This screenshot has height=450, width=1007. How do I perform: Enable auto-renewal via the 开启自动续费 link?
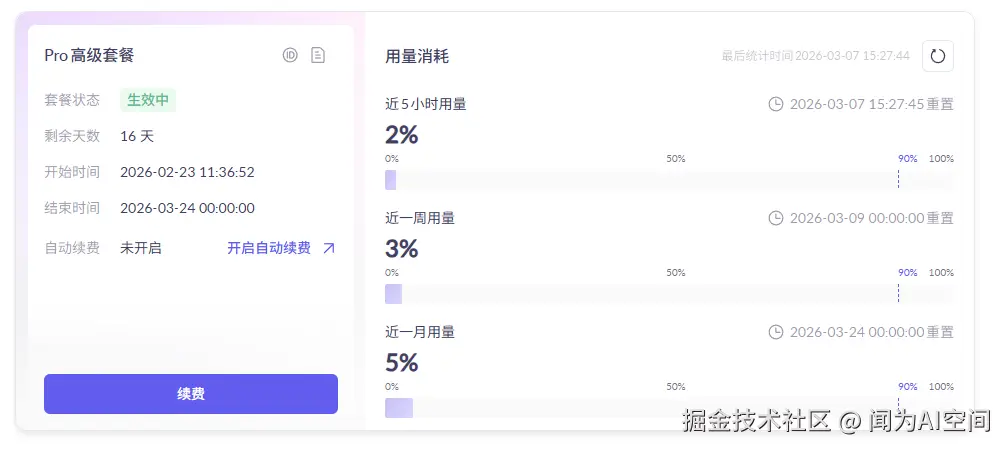pyautogui.click(x=268, y=248)
